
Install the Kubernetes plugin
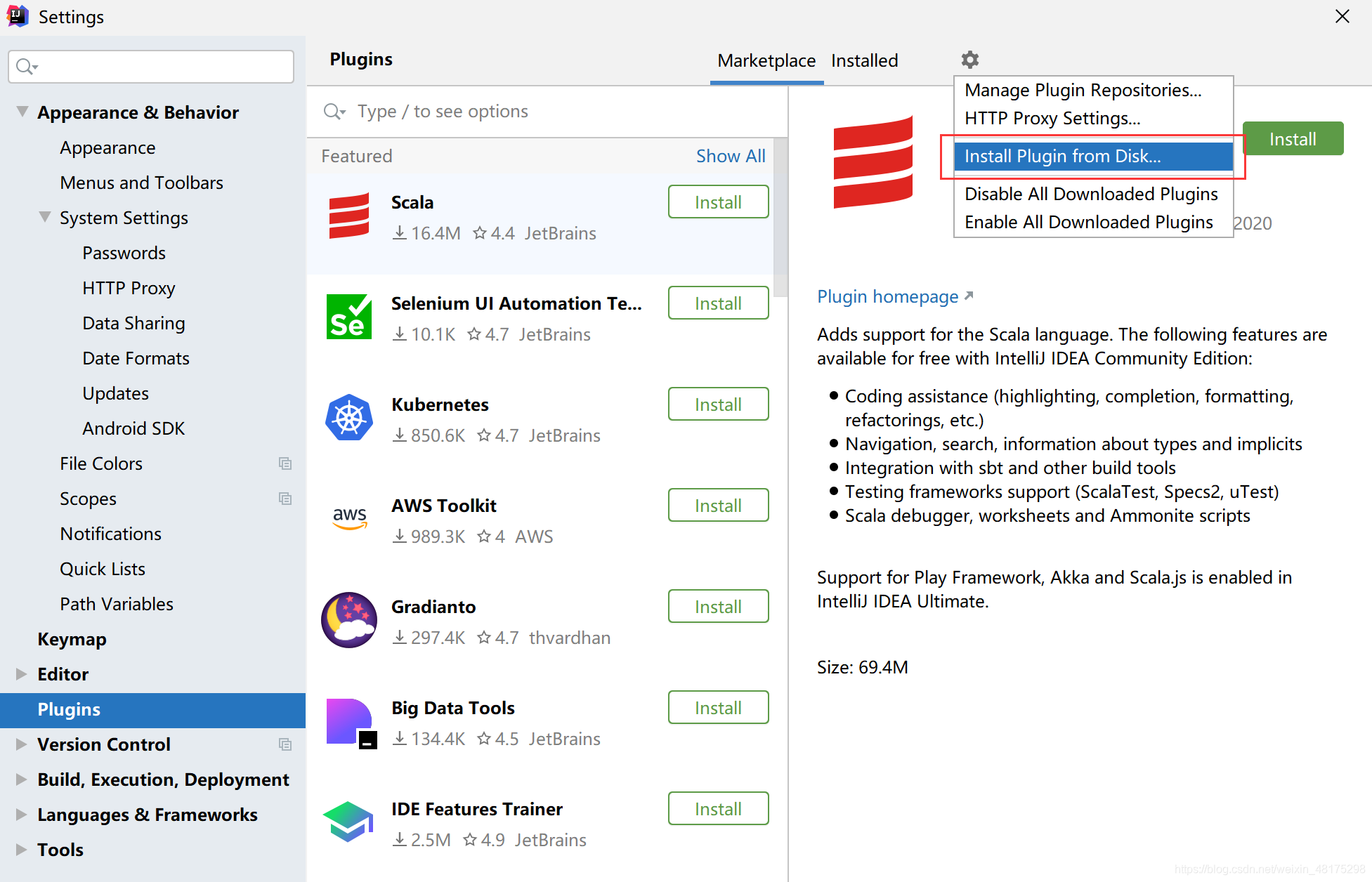coord(718,404)
